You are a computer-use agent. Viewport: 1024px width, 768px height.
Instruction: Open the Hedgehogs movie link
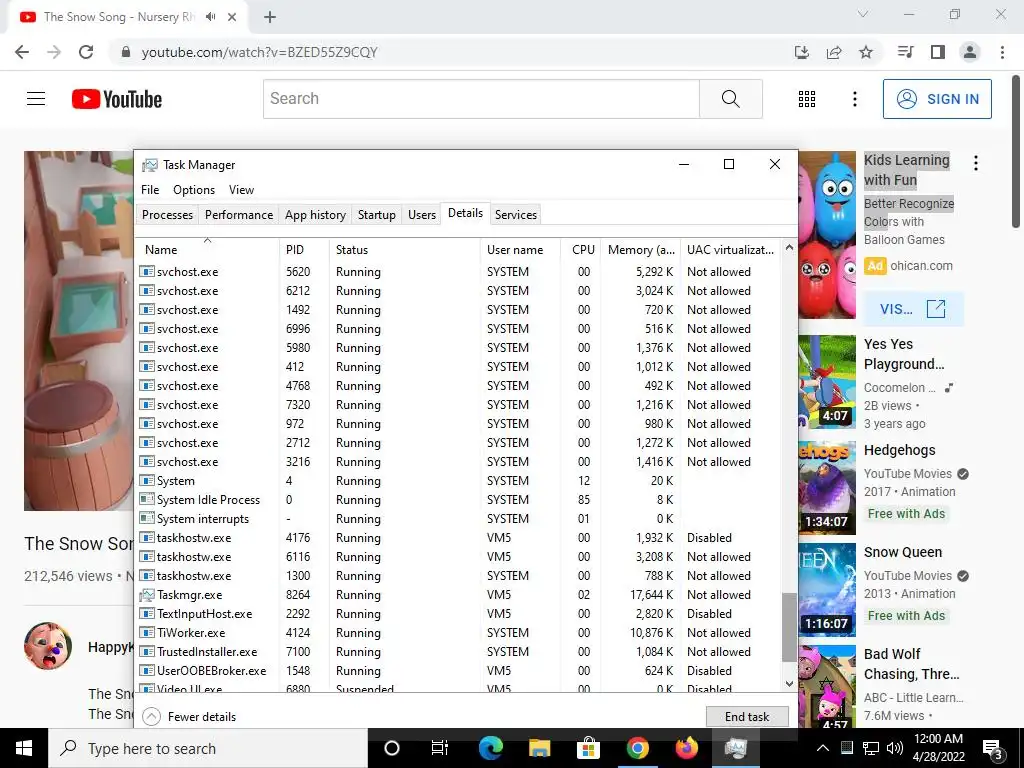[899, 450]
